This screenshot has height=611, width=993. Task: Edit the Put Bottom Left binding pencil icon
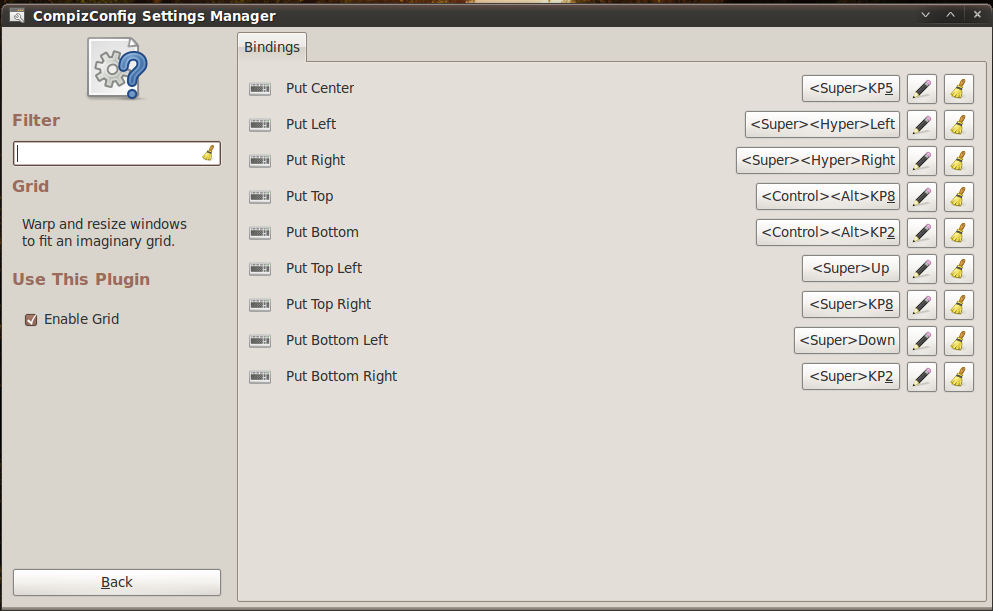pyautogui.click(x=921, y=341)
